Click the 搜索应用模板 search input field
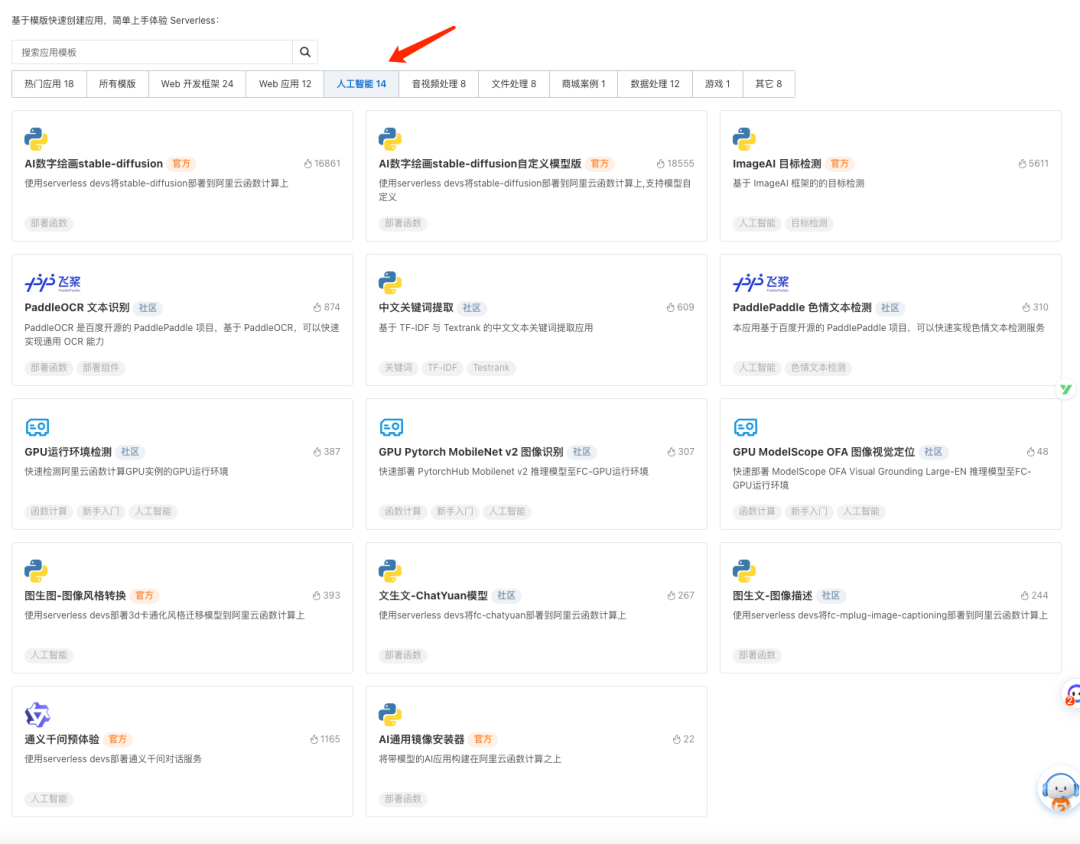 150,51
